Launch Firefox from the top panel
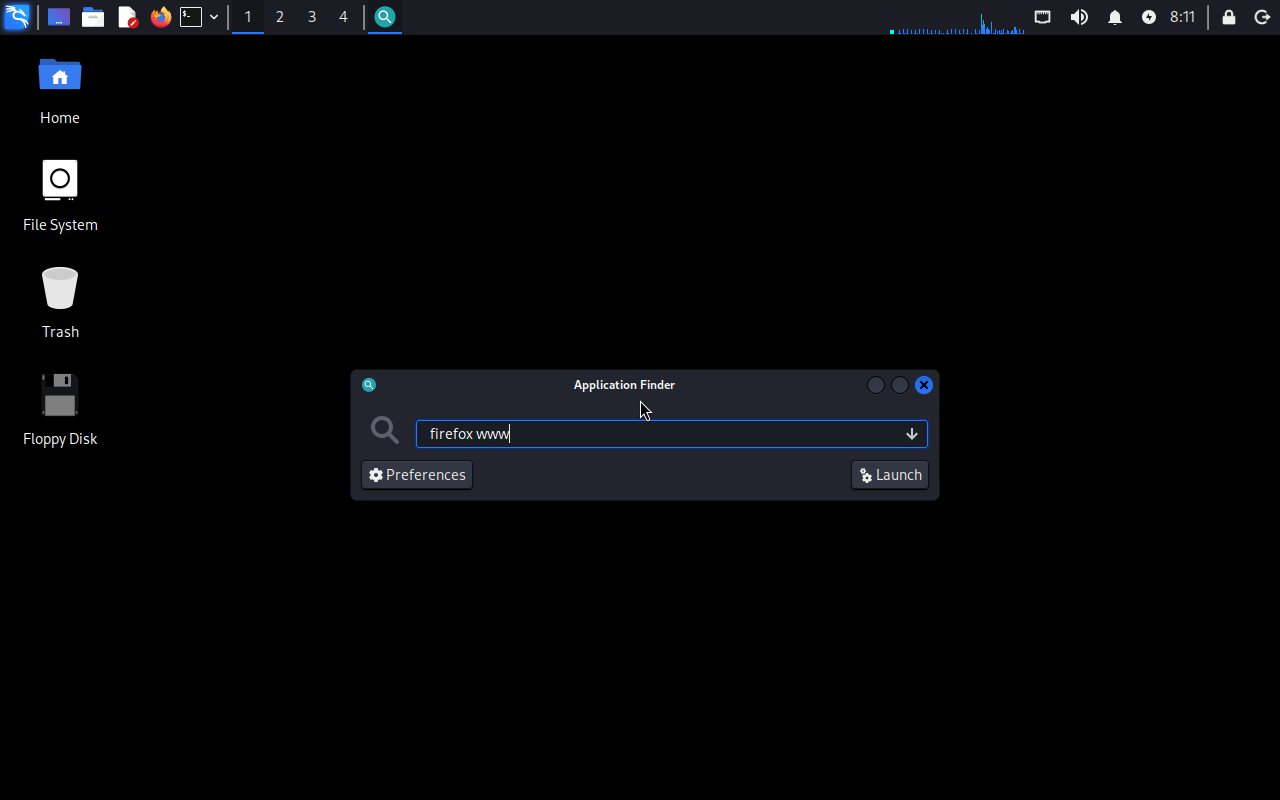Viewport: 1280px width, 800px height. click(x=161, y=17)
